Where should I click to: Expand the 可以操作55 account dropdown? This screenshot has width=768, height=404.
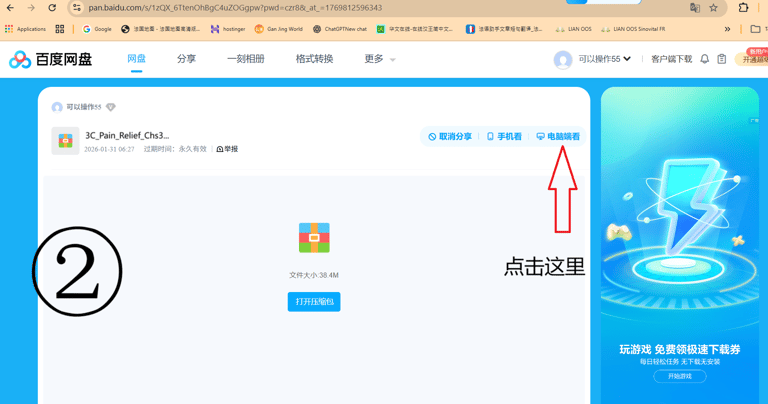point(604,59)
